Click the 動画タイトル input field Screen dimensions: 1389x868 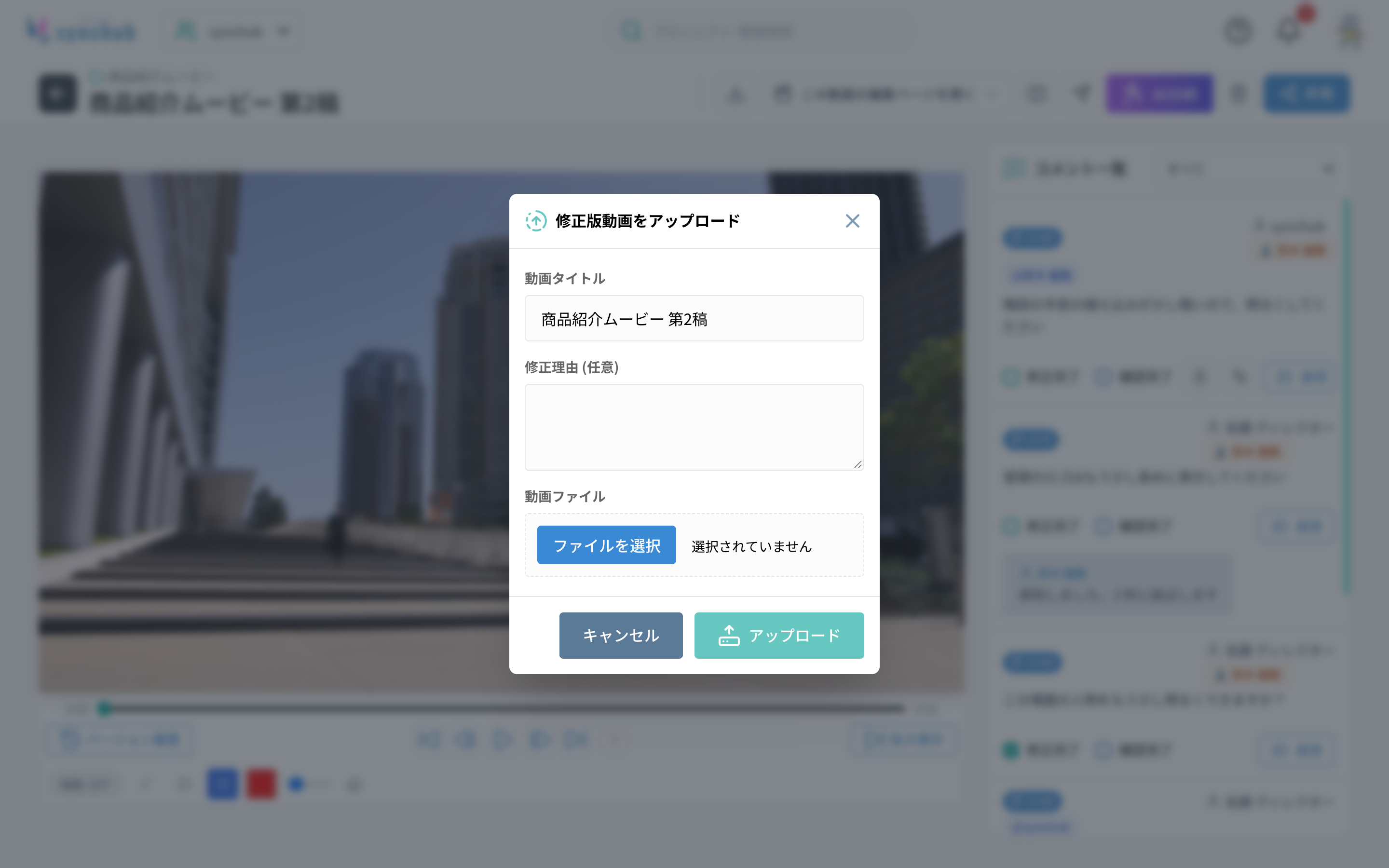pyautogui.click(x=694, y=319)
